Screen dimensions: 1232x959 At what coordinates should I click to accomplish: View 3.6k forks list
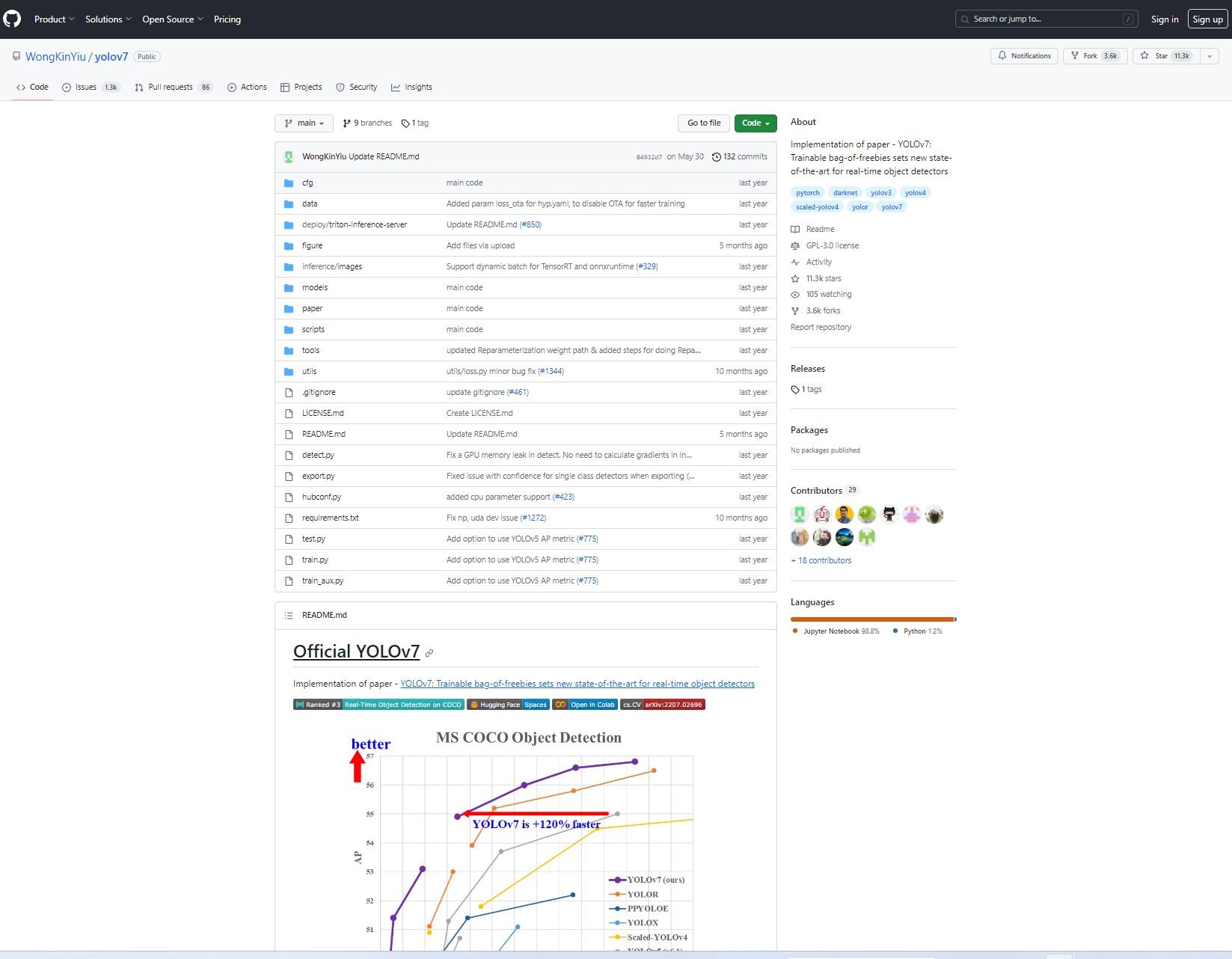coord(815,311)
